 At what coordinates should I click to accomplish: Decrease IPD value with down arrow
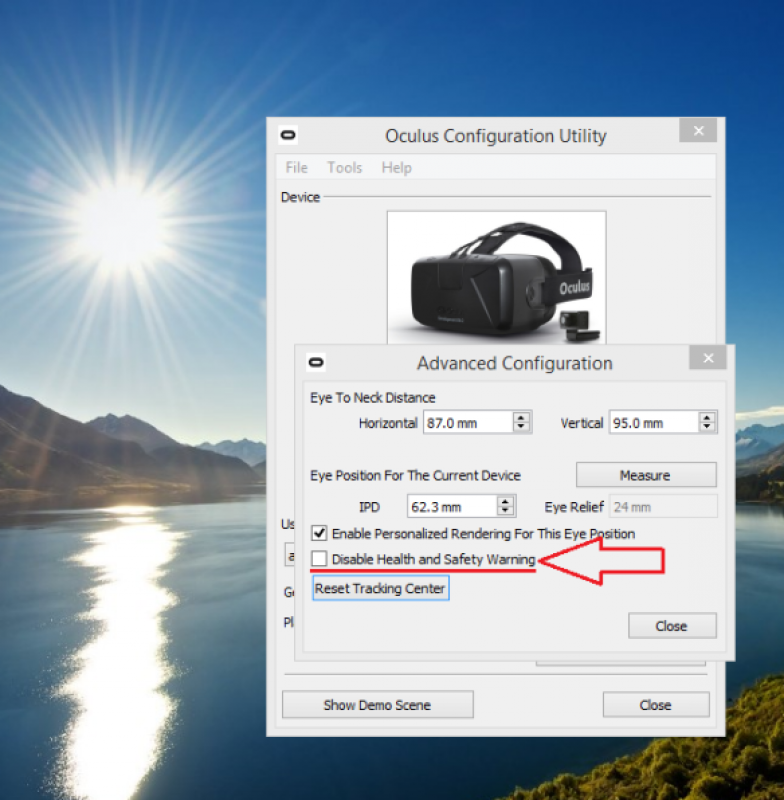pyautogui.click(x=505, y=512)
